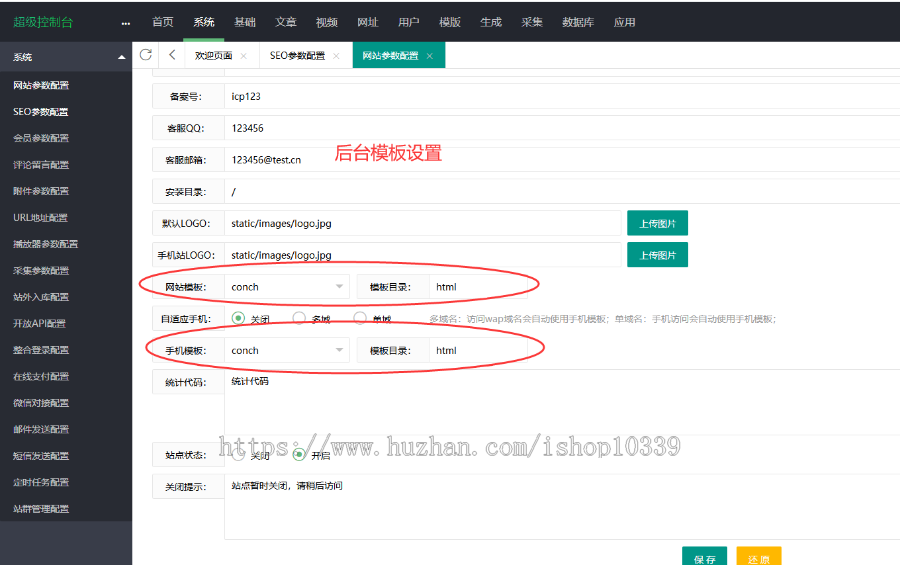Open 播放器参数配置 in sidebar
This screenshot has width=900, height=565.
[x=45, y=244]
